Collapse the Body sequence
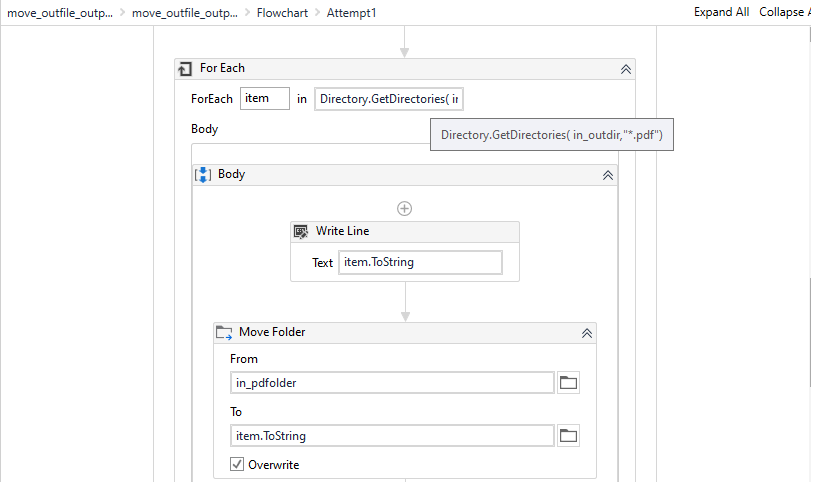 [607, 174]
